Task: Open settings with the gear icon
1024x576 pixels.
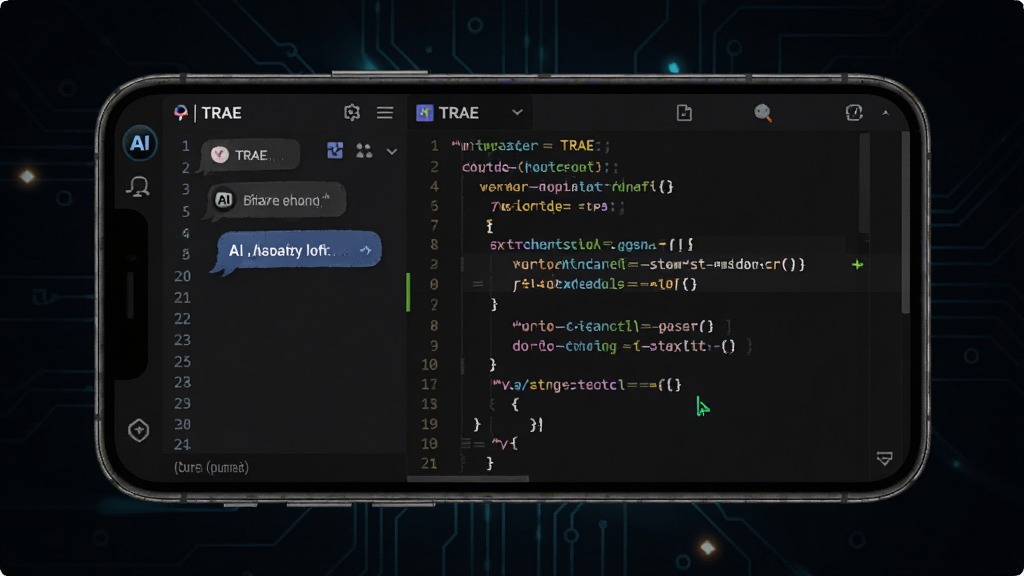Action: pyautogui.click(x=352, y=112)
